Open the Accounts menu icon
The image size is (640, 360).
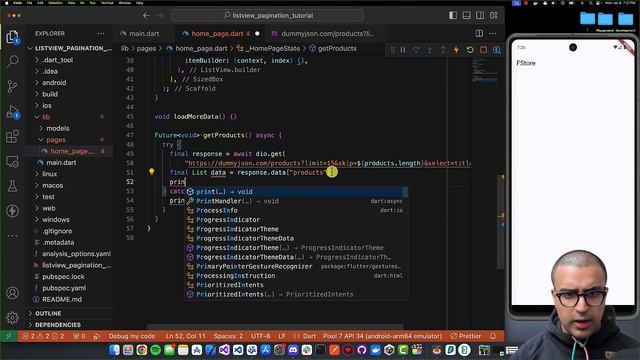[x=13, y=293]
